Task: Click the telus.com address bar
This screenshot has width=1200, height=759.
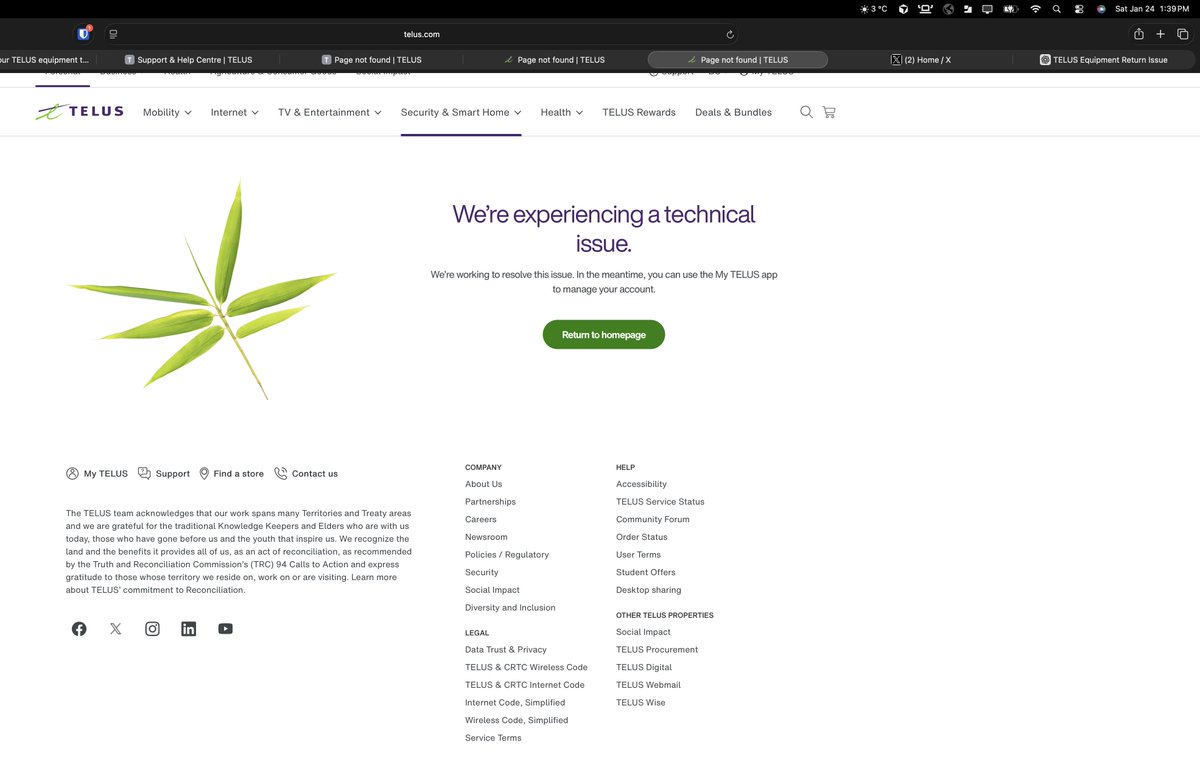Action: 422,34
